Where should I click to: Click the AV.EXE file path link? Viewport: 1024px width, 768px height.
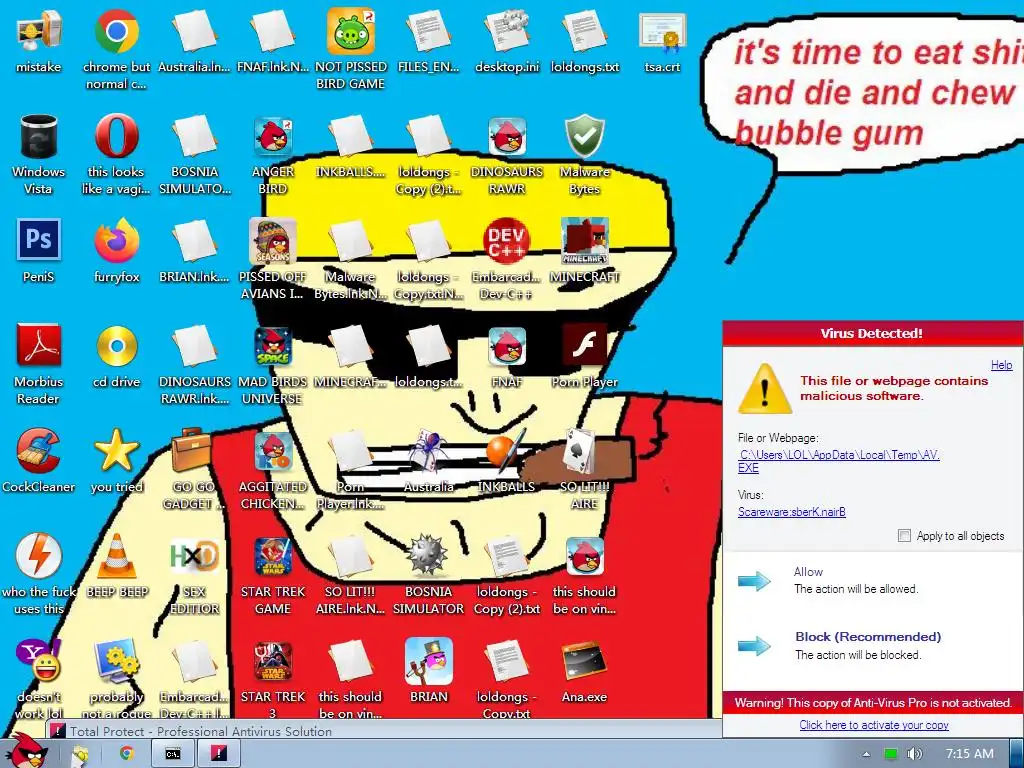click(839, 461)
